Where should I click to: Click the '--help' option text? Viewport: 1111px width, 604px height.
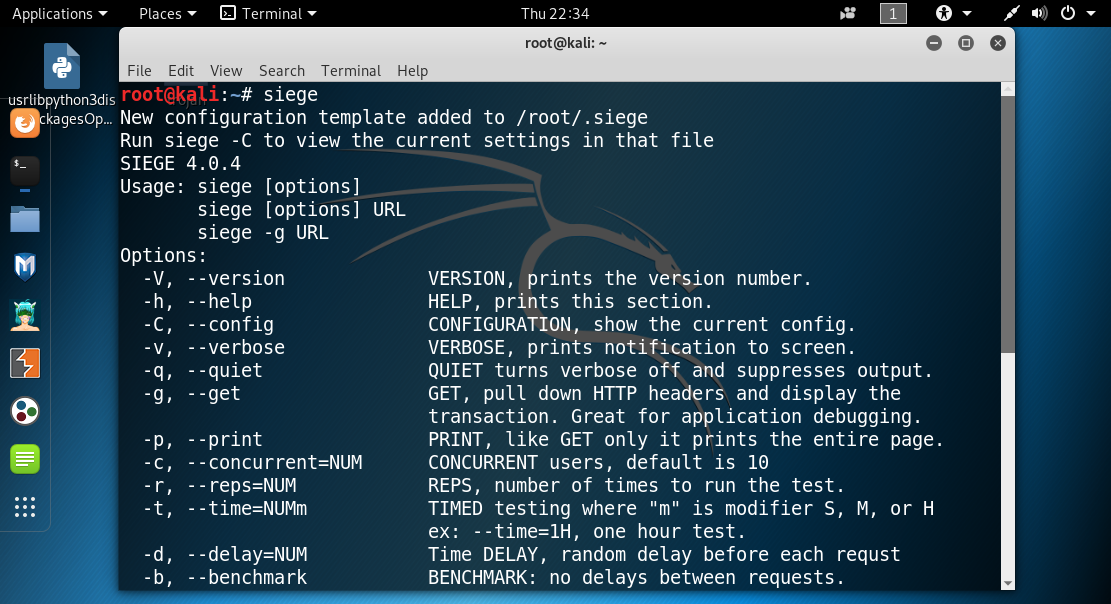pyautogui.click(x=219, y=301)
